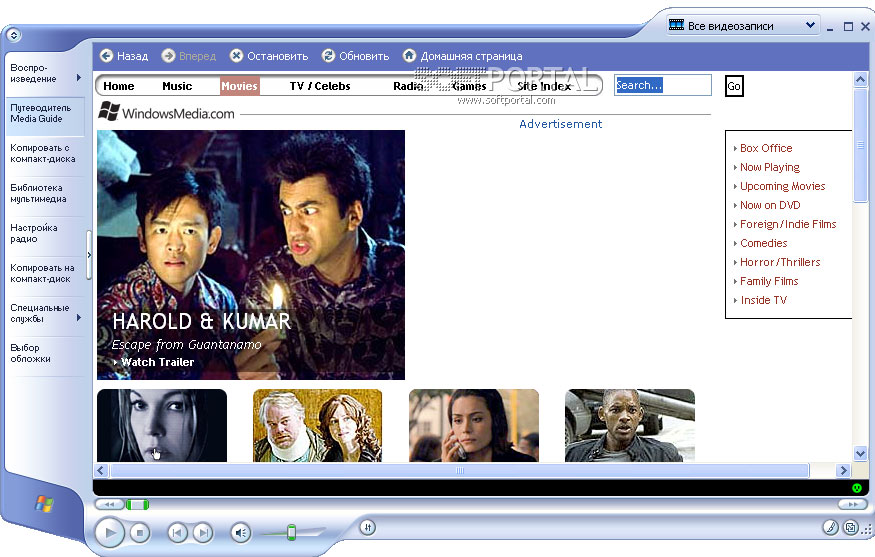This screenshot has height=557, width=875.
Task: Click the Stop playback button
Action: coord(140,533)
